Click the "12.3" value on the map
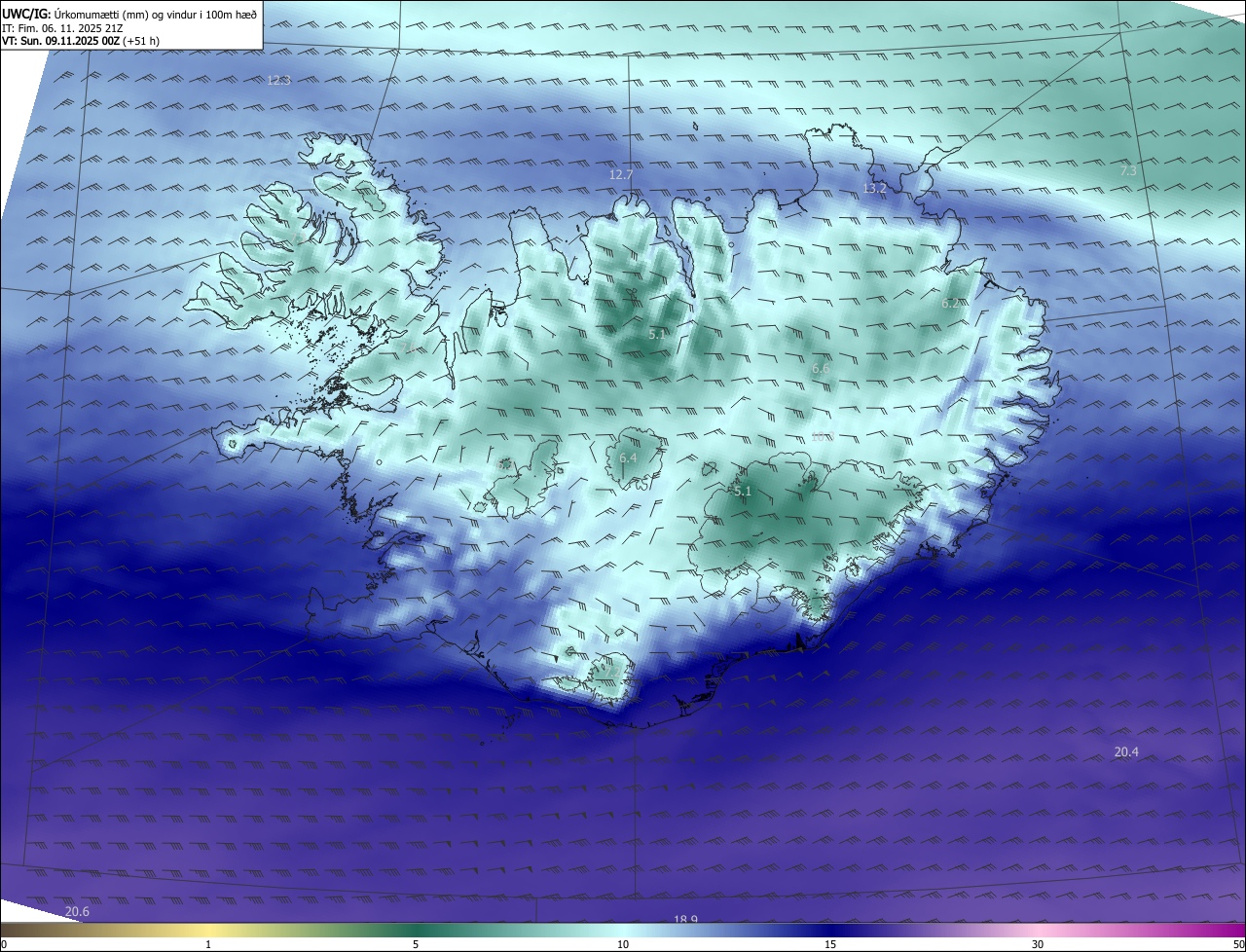The width and height of the screenshot is (1246, 952). tap(278, 80)
